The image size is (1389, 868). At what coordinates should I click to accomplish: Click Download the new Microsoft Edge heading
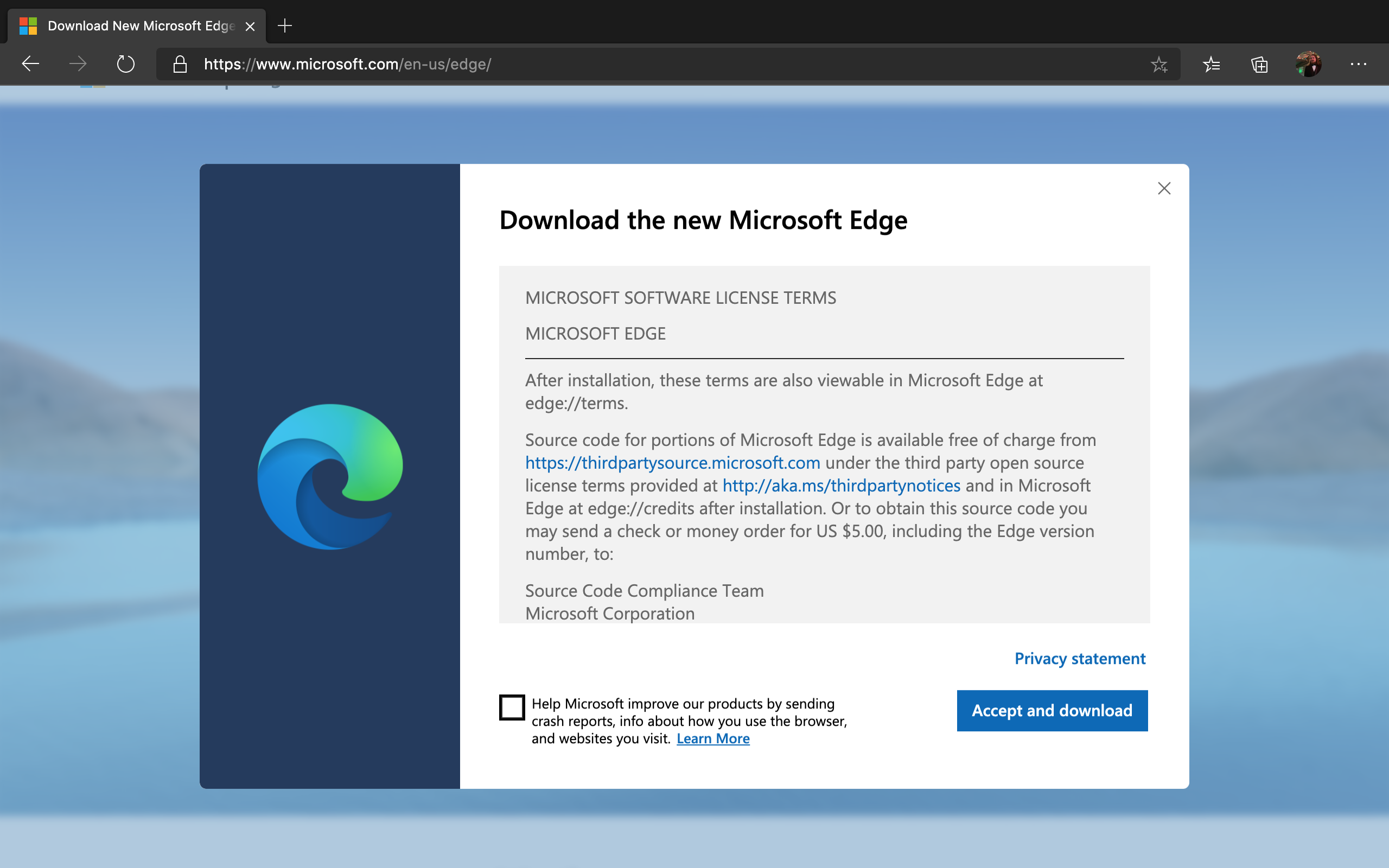pyautogui.click(x=703, y=220)
